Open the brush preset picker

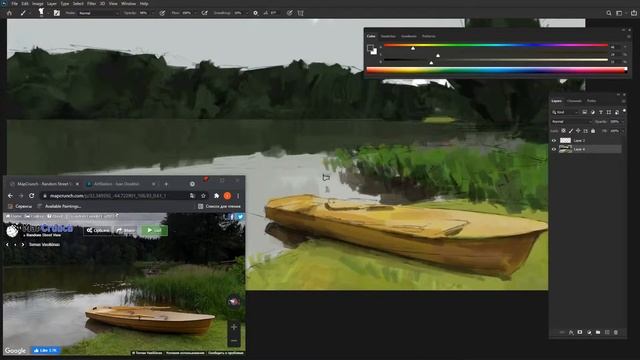41,13
